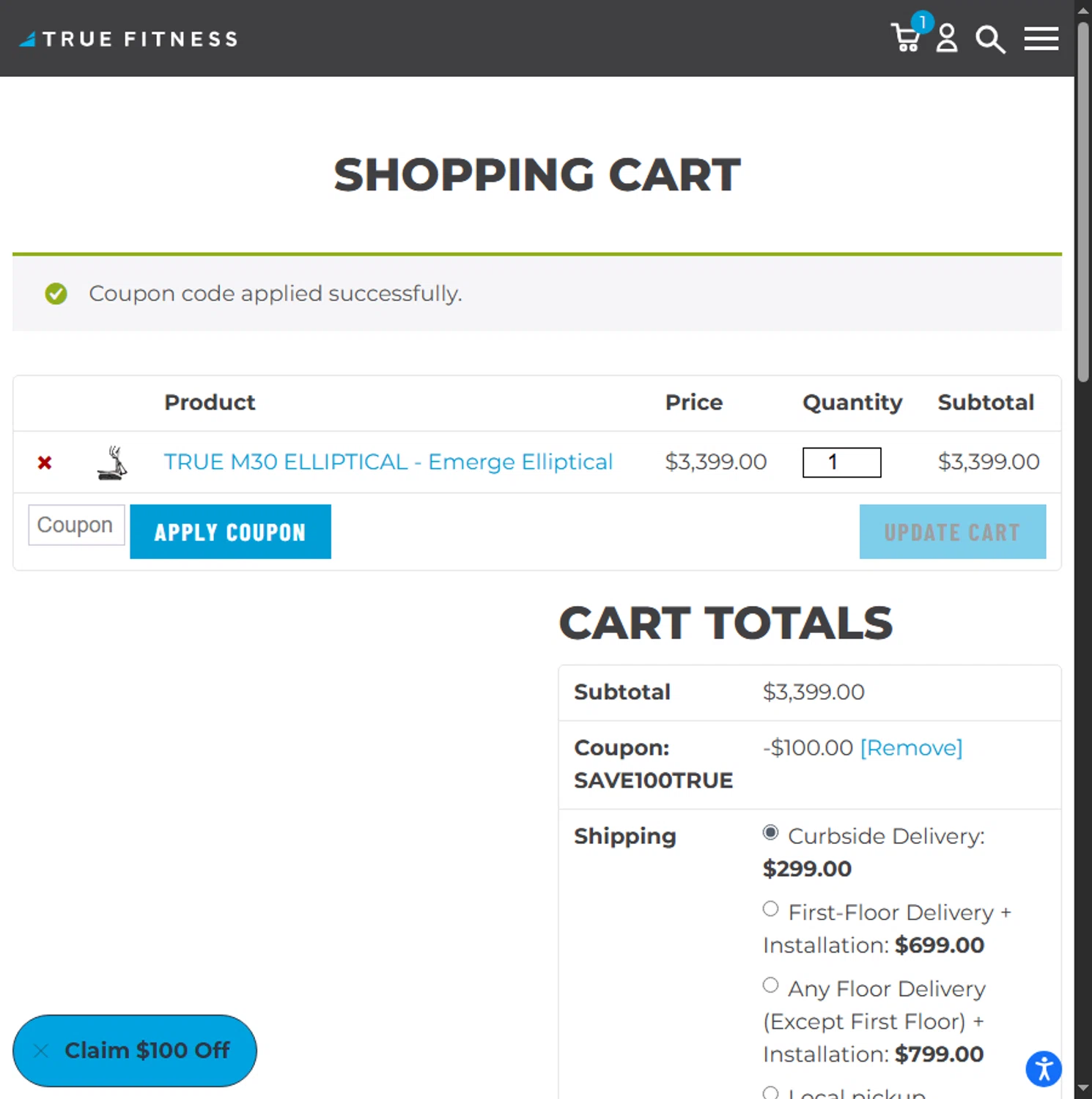Select First-Floor Delivery + Installation option
The width and height of the screenshot is (1092, 1099).
(770, 909)
